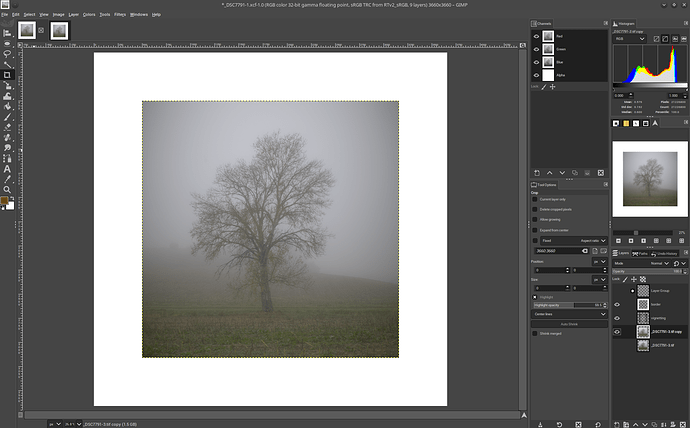This screenshot has height=428, width=690.
Task: Click the foreground color swatch
Action: 5,201
